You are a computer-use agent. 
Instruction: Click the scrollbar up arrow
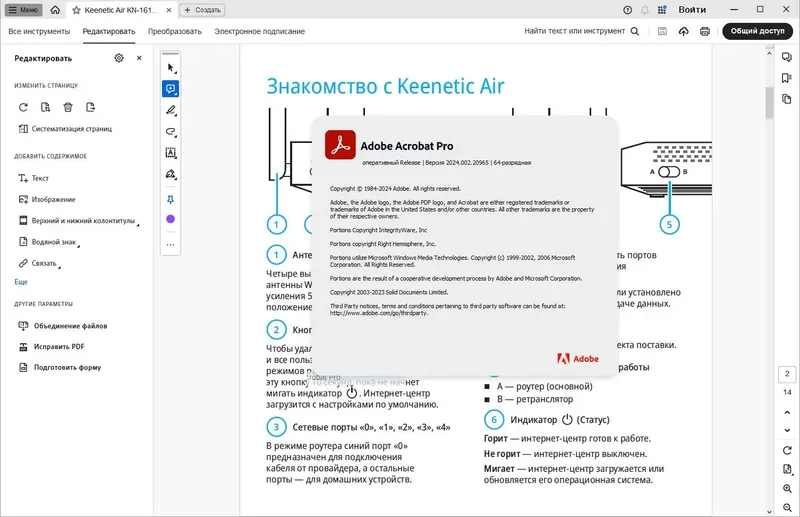pyautogui.click(x=769, y=53)
